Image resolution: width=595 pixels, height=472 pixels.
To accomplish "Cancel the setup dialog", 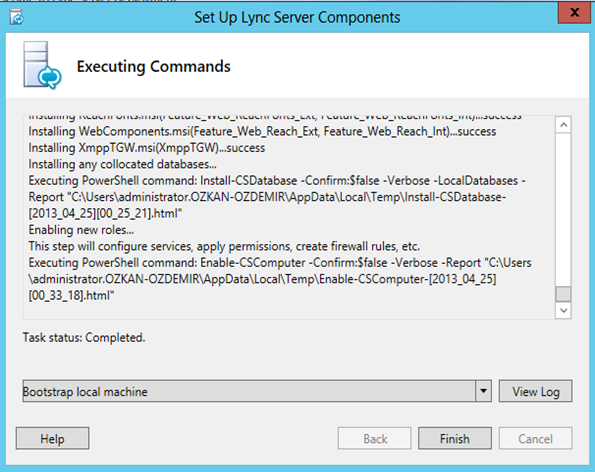I will [x=535, y=439].
